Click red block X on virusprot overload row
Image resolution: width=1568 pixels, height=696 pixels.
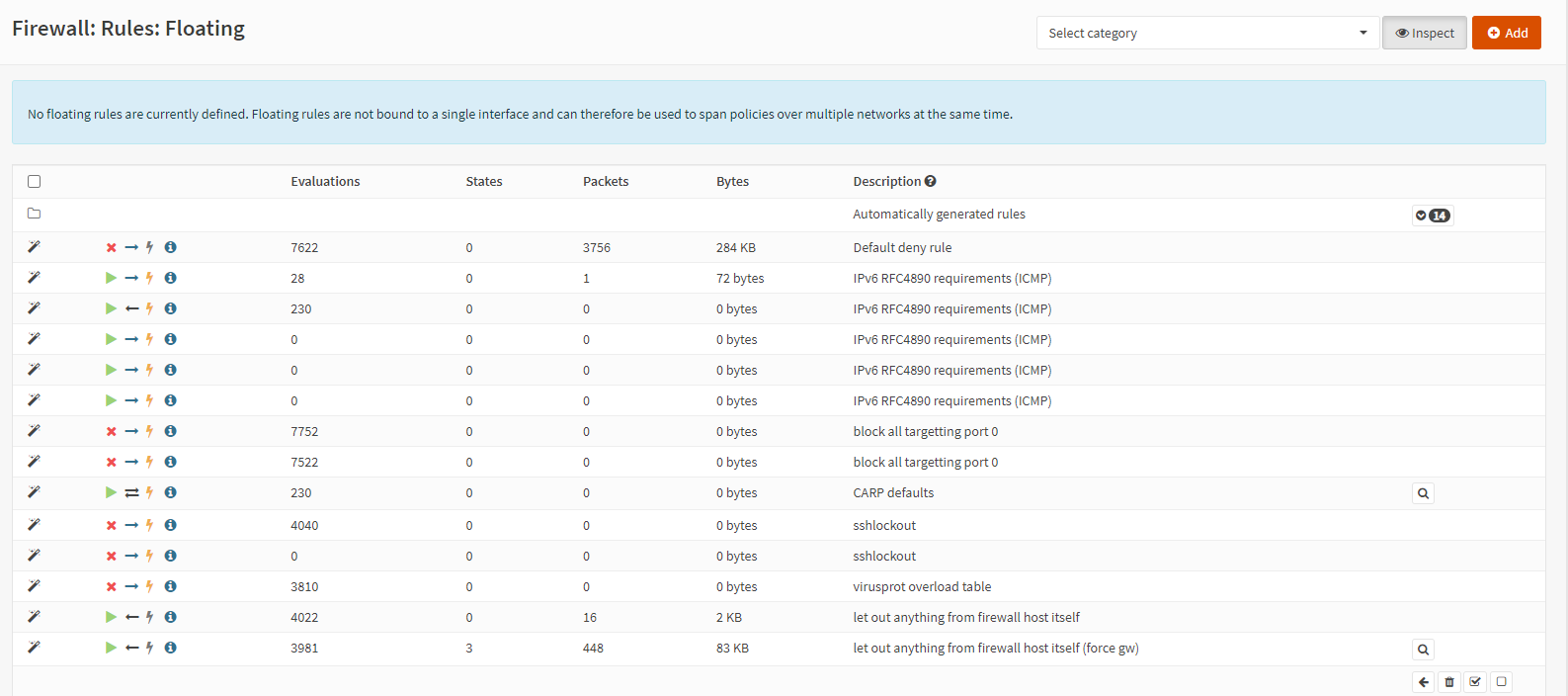(x=112, y=586)
